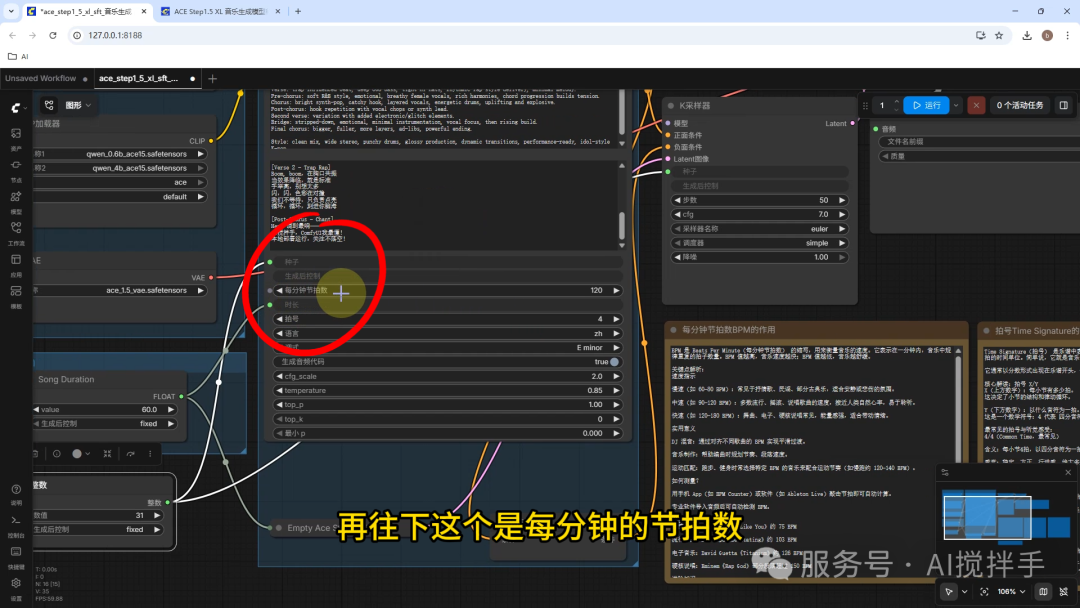Toggle 生成音频代码 true switch
Screen dimensions: 1080x608
point(614,361)
